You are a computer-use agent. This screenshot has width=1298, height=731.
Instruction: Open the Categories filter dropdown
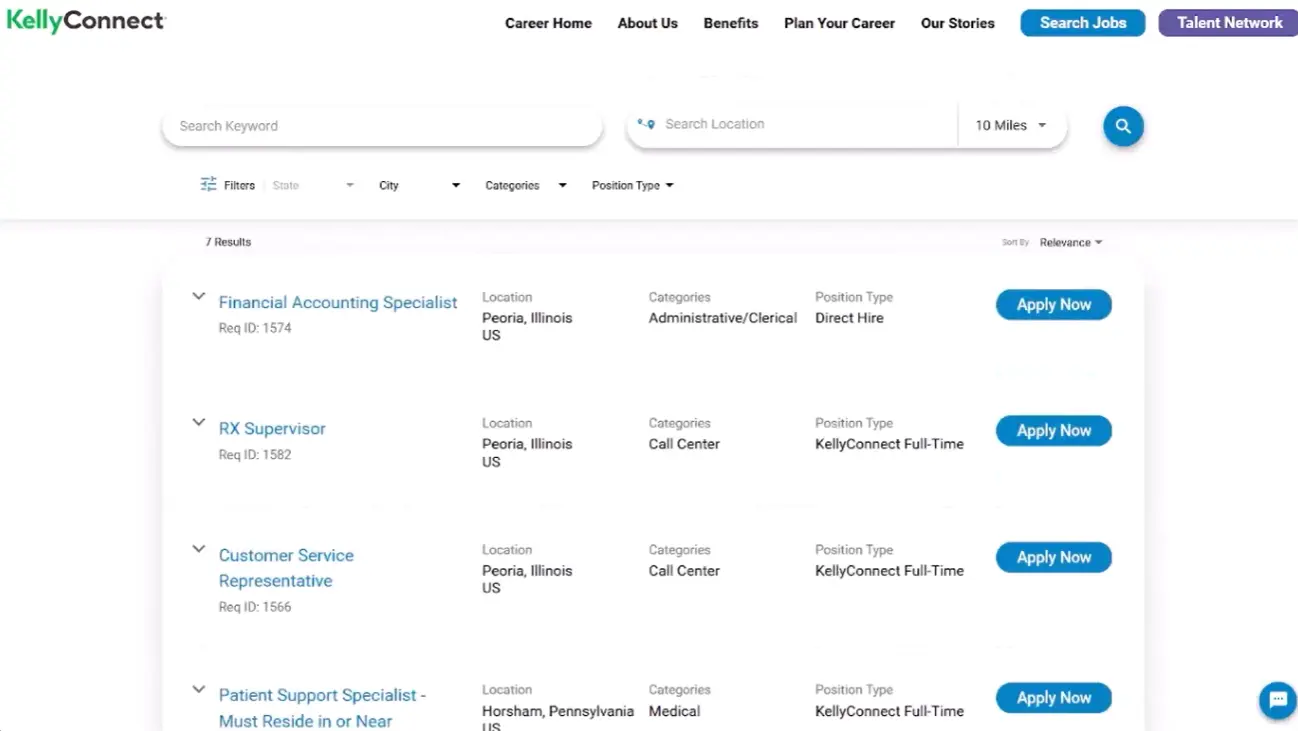(x=526, y=185)
